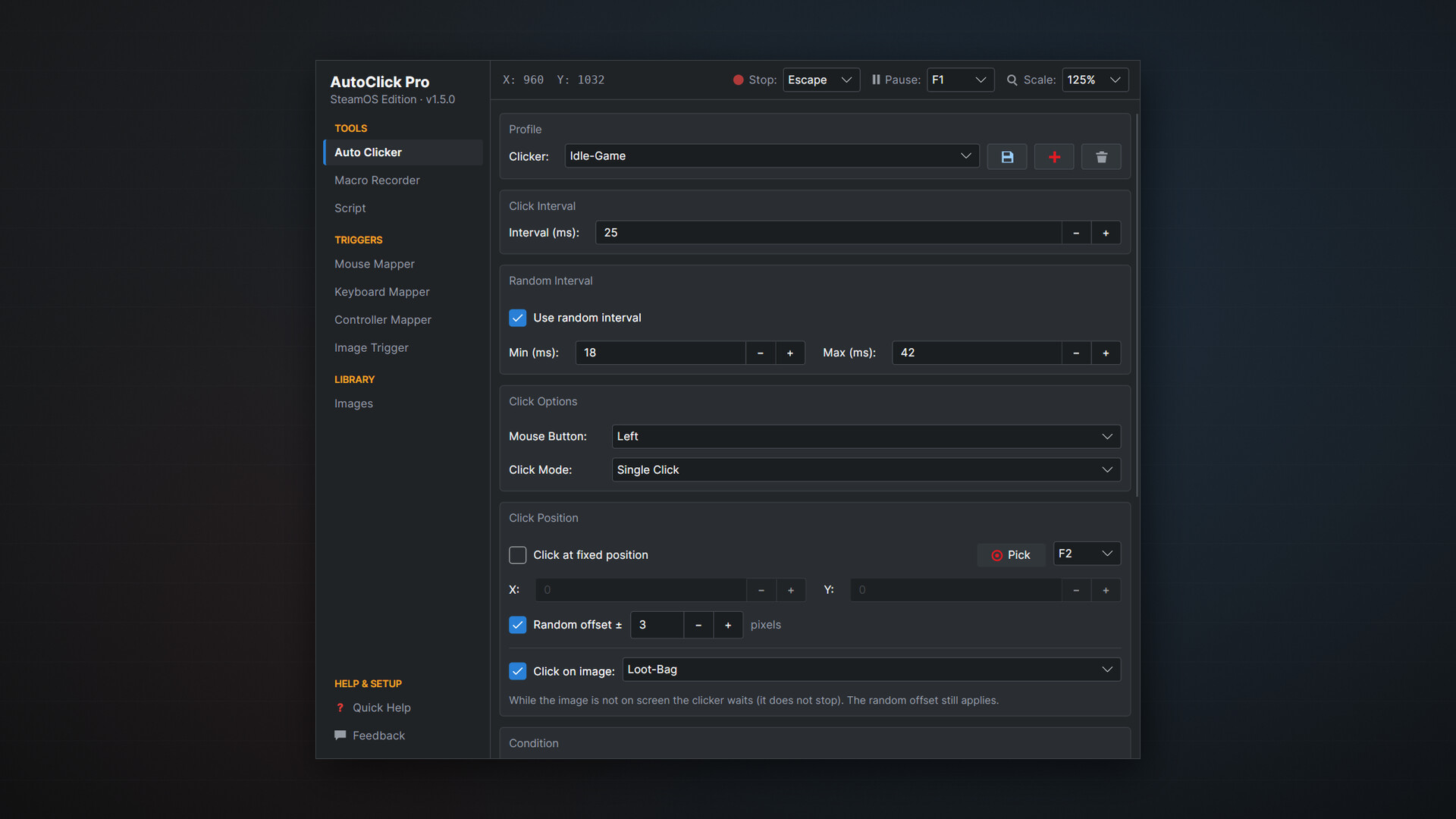The image size is (1456, 819).
Task: Click the Interval (ms) input field
Action: coord(829,233)
